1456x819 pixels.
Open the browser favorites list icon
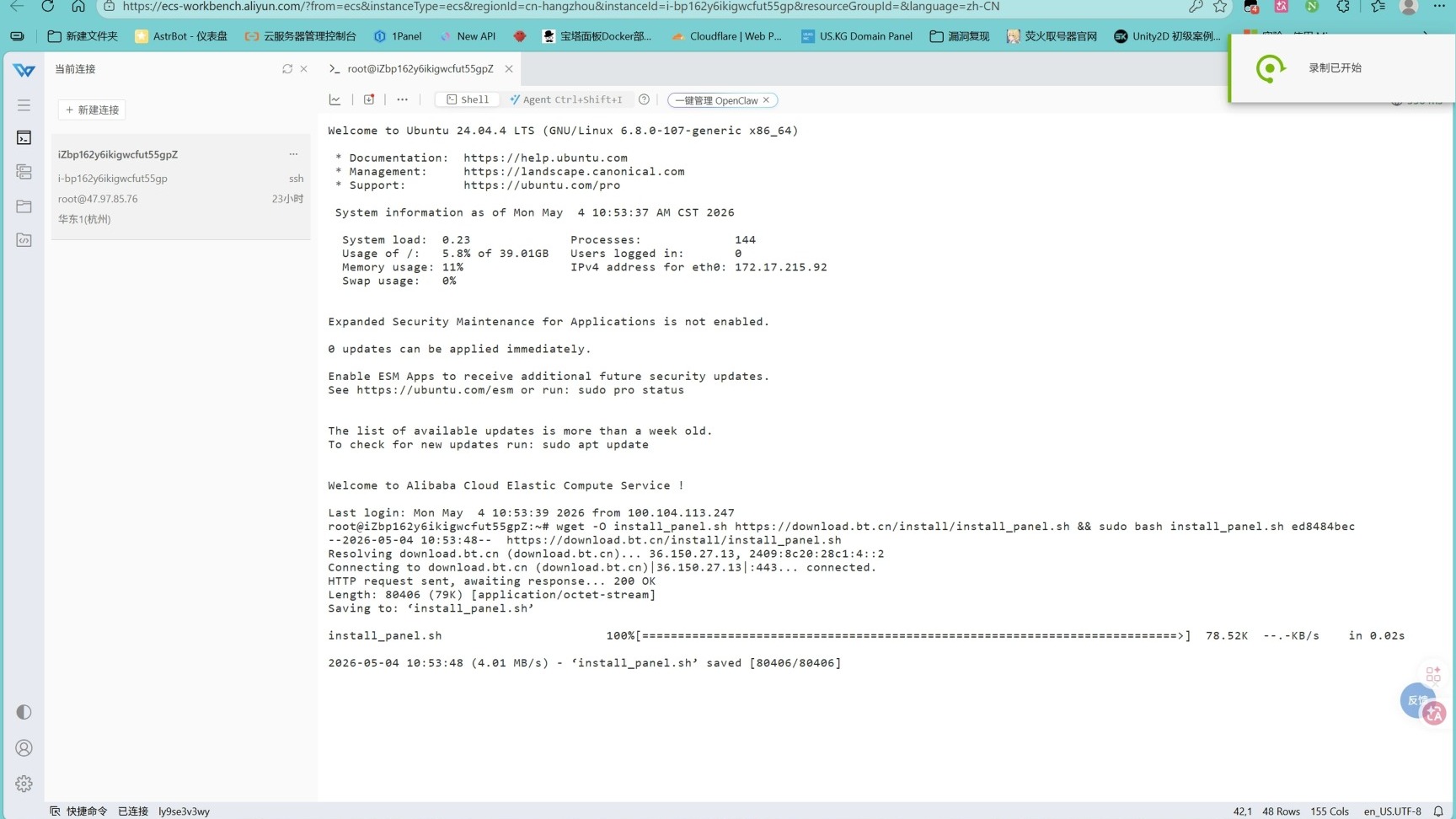coord(1378,7)
